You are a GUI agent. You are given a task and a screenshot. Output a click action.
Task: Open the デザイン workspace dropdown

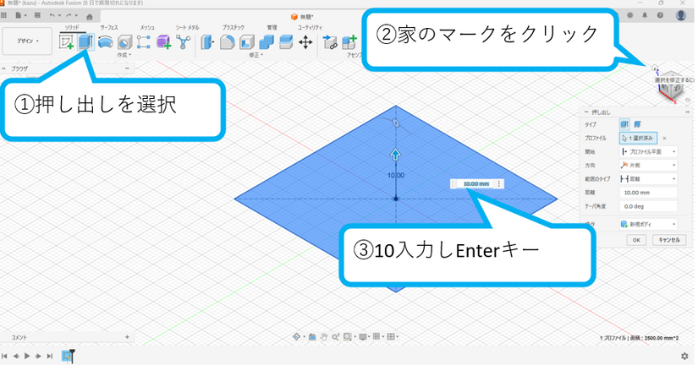(x=27, y=41)
